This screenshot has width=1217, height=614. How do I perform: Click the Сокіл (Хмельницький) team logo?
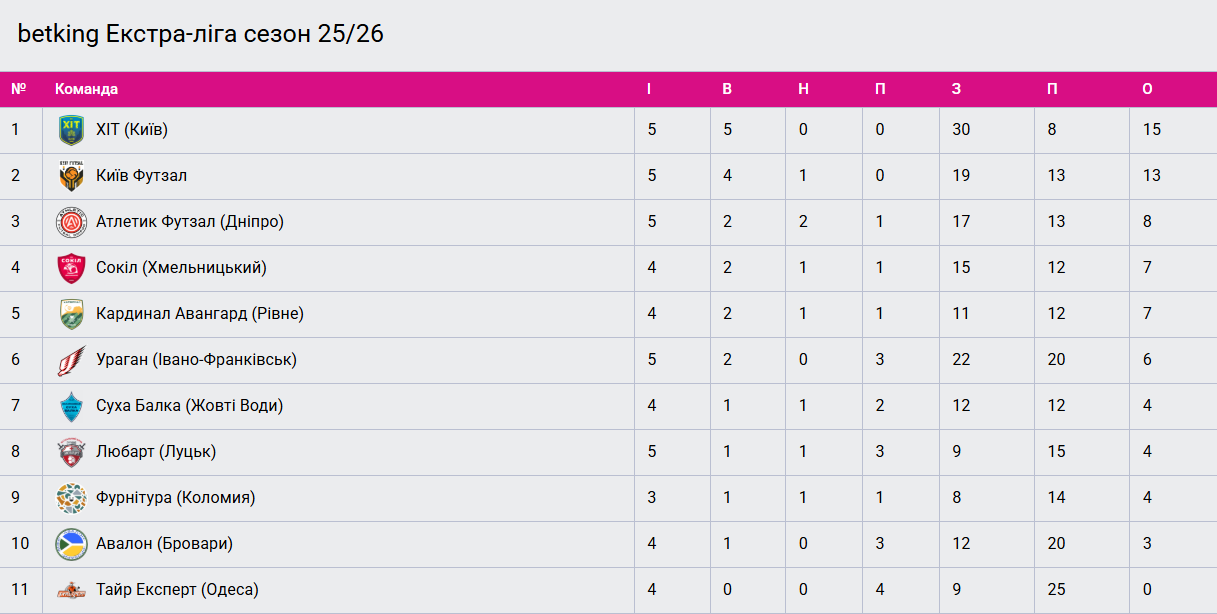(x=71, y=268)
